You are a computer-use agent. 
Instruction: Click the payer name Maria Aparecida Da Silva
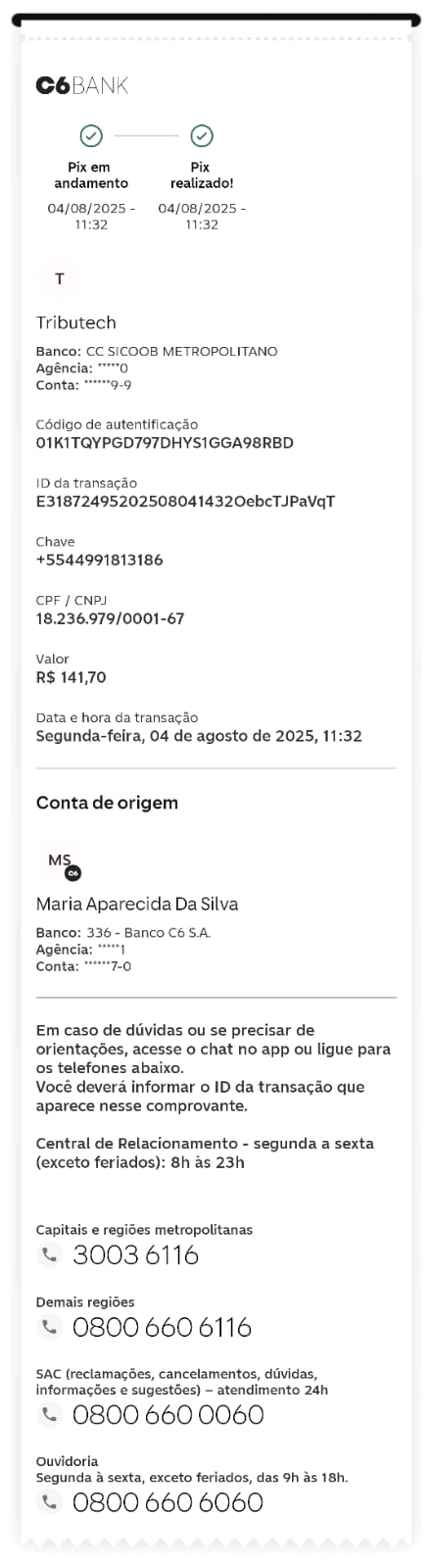[137, 904]
